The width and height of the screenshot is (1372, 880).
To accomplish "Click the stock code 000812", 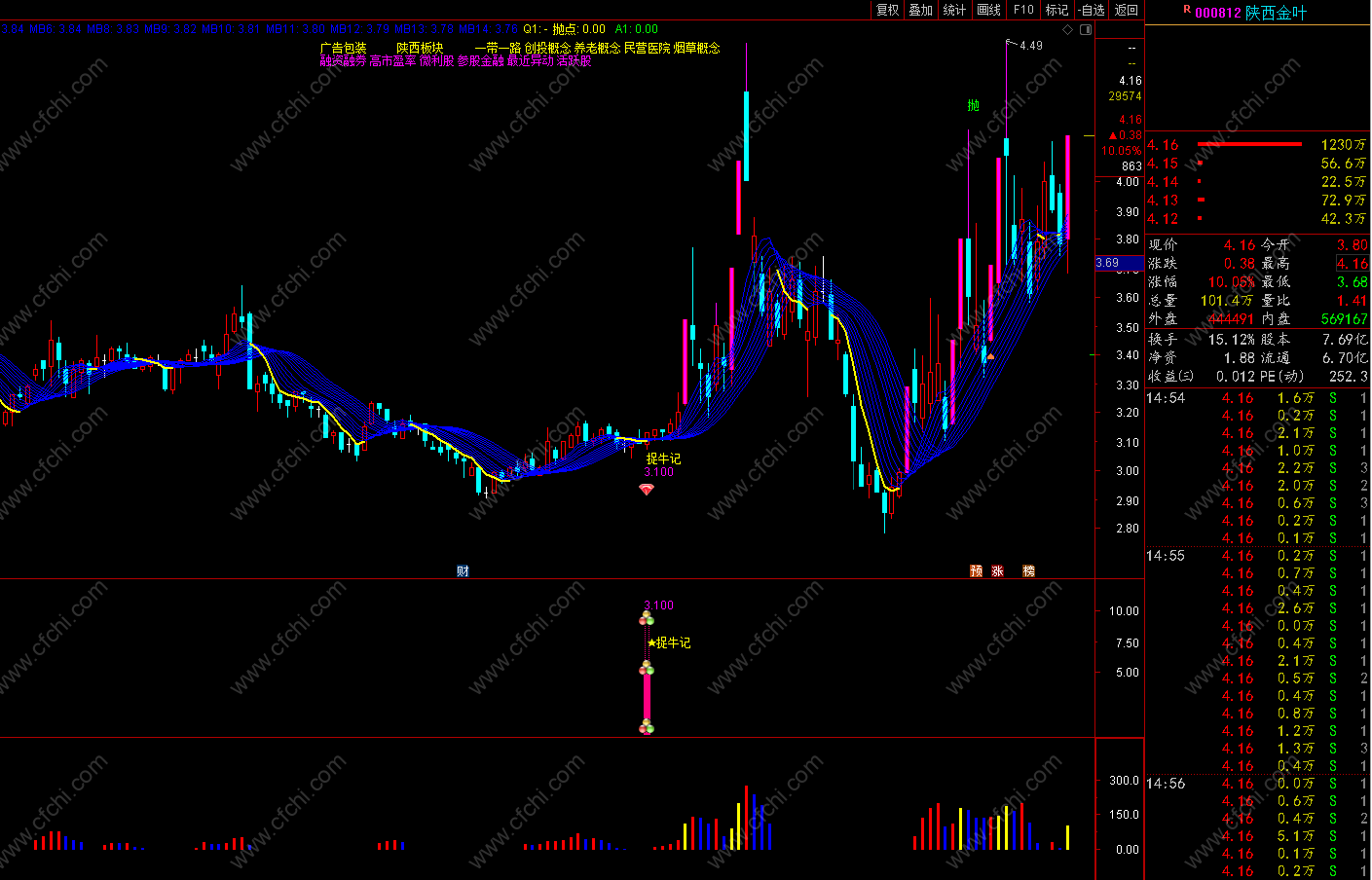I will pyautogui.click(x=1218, y=13).
